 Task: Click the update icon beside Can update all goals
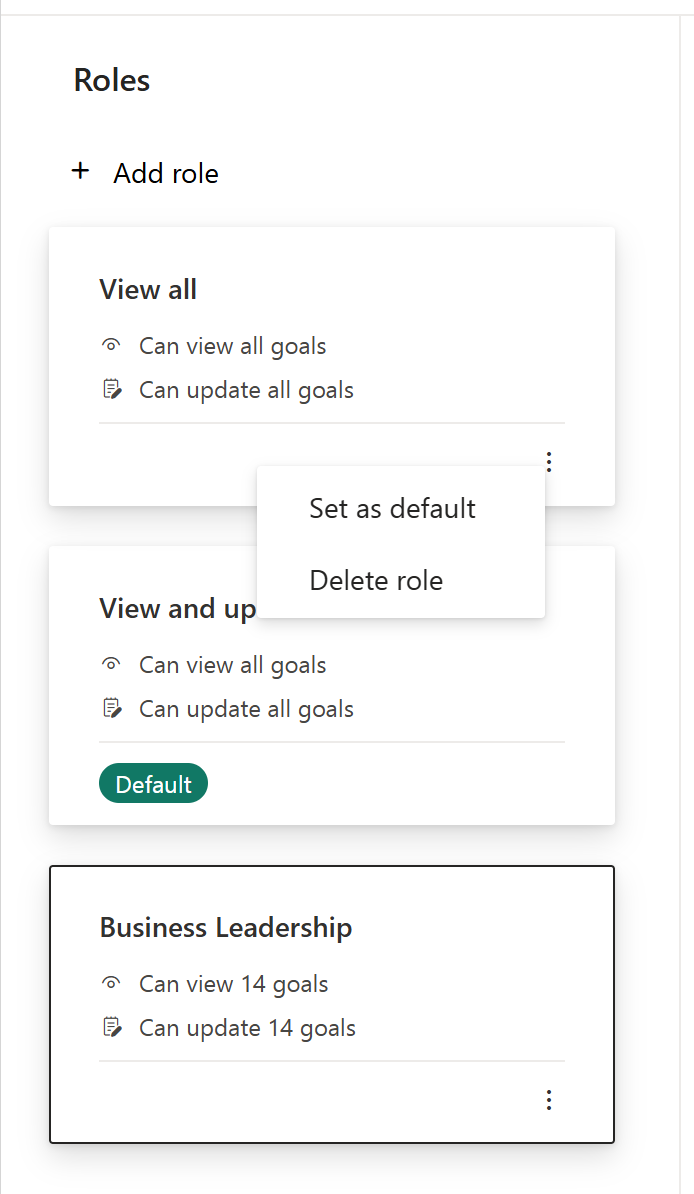click(111, 707)
